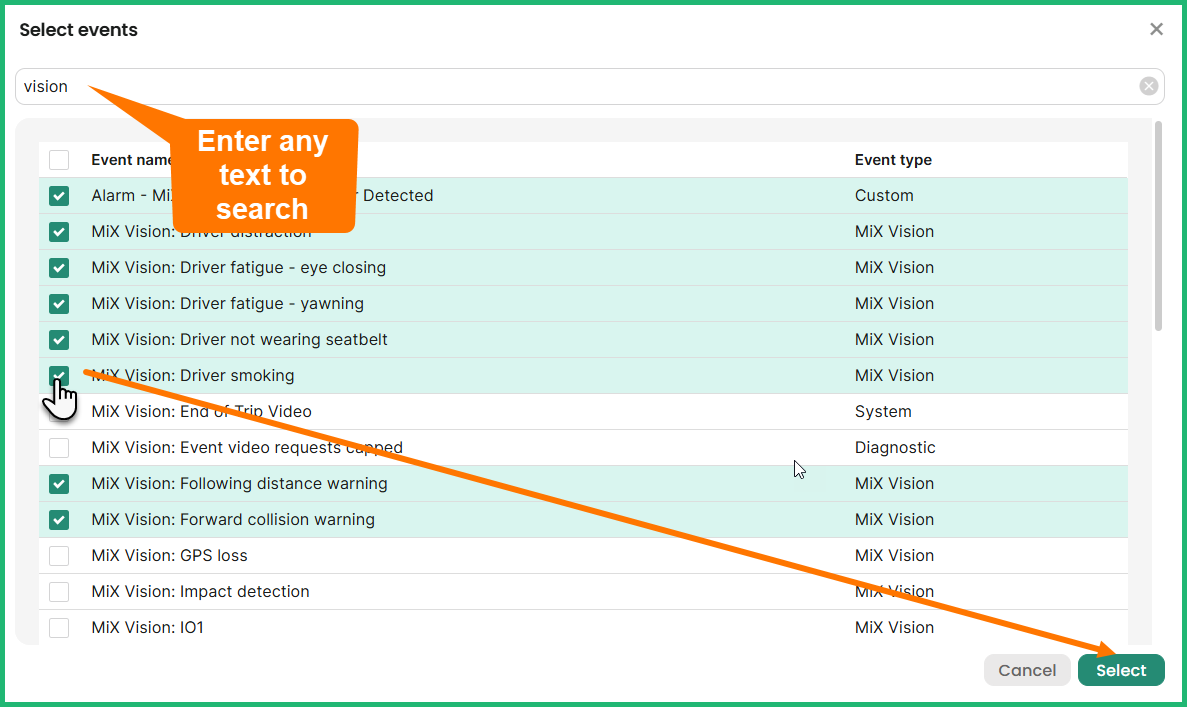Click the Cancel button
The image size is (1187, 707).
click(x=1027, y=670)
